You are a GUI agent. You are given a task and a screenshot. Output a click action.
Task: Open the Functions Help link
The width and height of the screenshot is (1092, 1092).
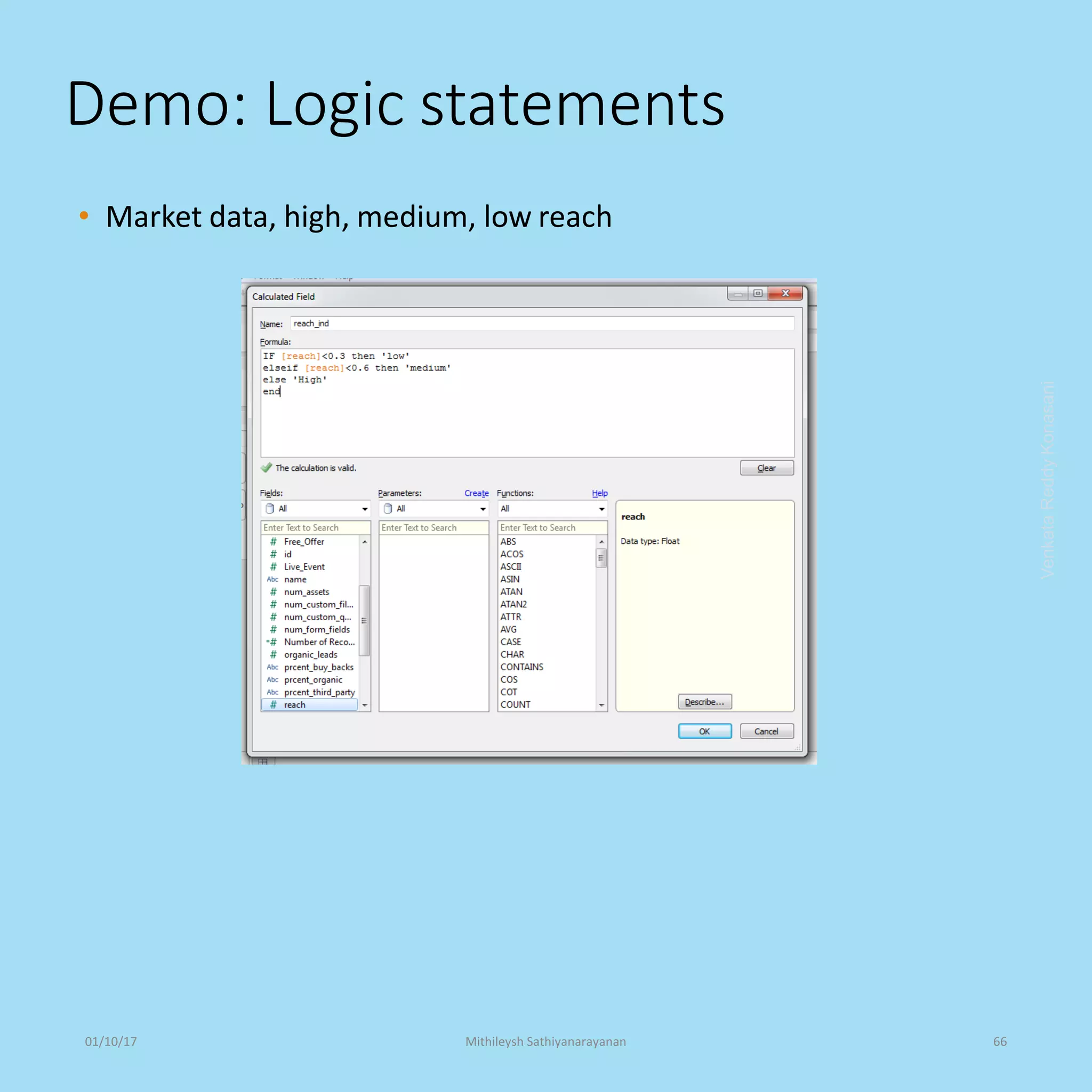[x=600, y=493]
